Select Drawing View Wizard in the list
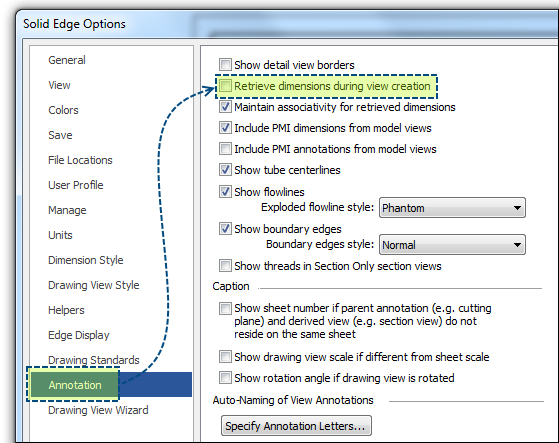Viewport: 559px width, 443px height. 98,410
